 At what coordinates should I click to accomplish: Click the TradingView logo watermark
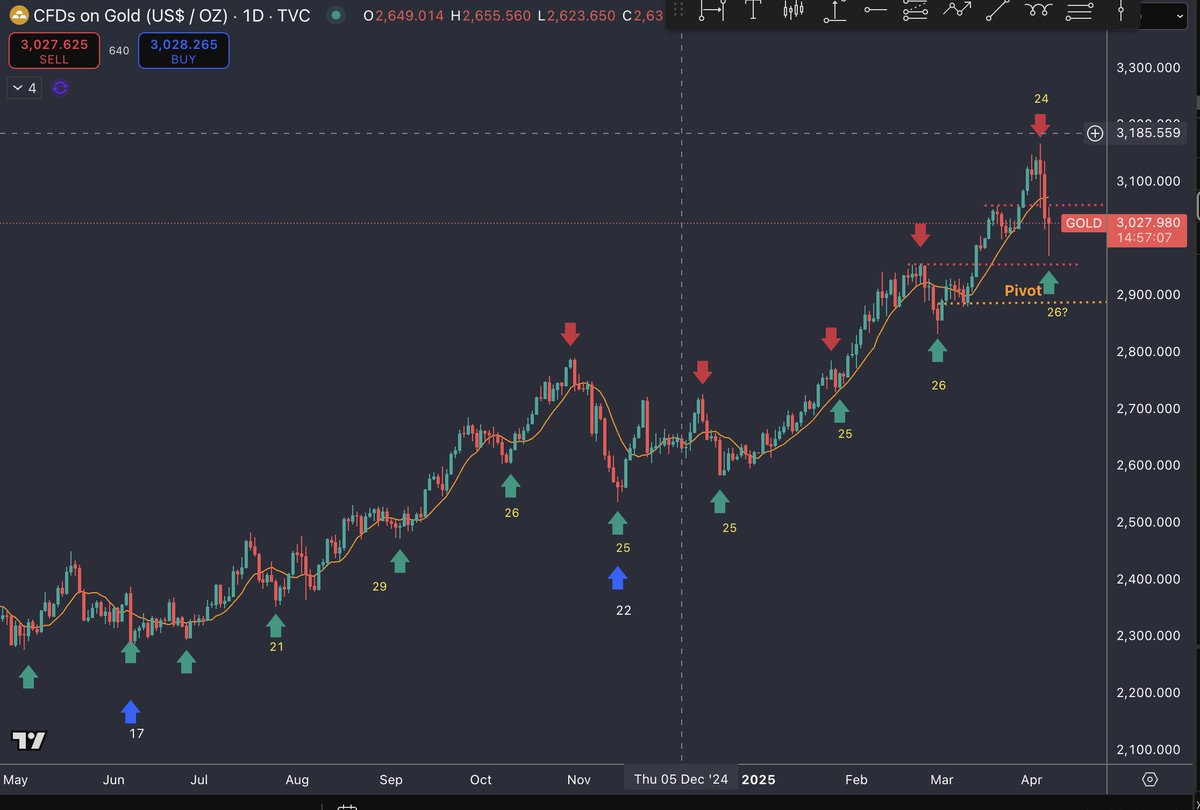[30, 740]
